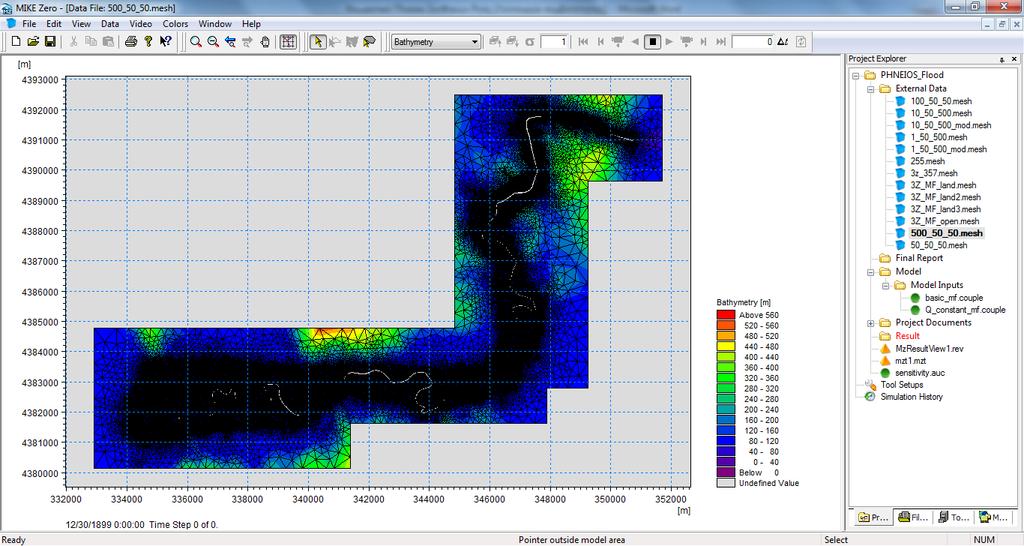Open Simulation History node
1024x546 pixels.
911,396
